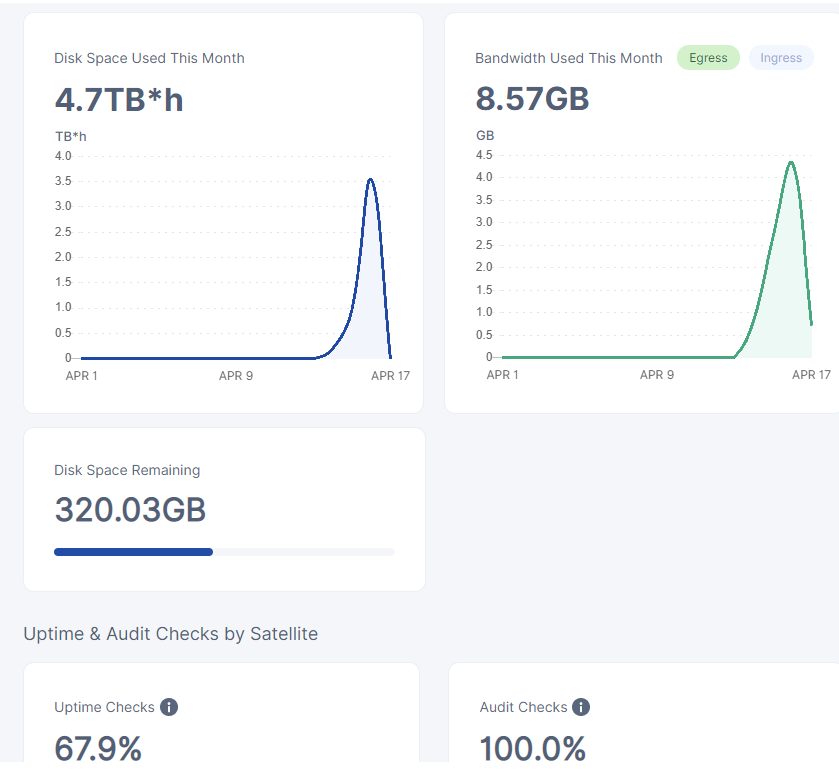Image resolution: width=839 pixels, height=779 pixels.
Task: Select the 4.7TB*h disk usage value
Action: [x=119, y=100]
